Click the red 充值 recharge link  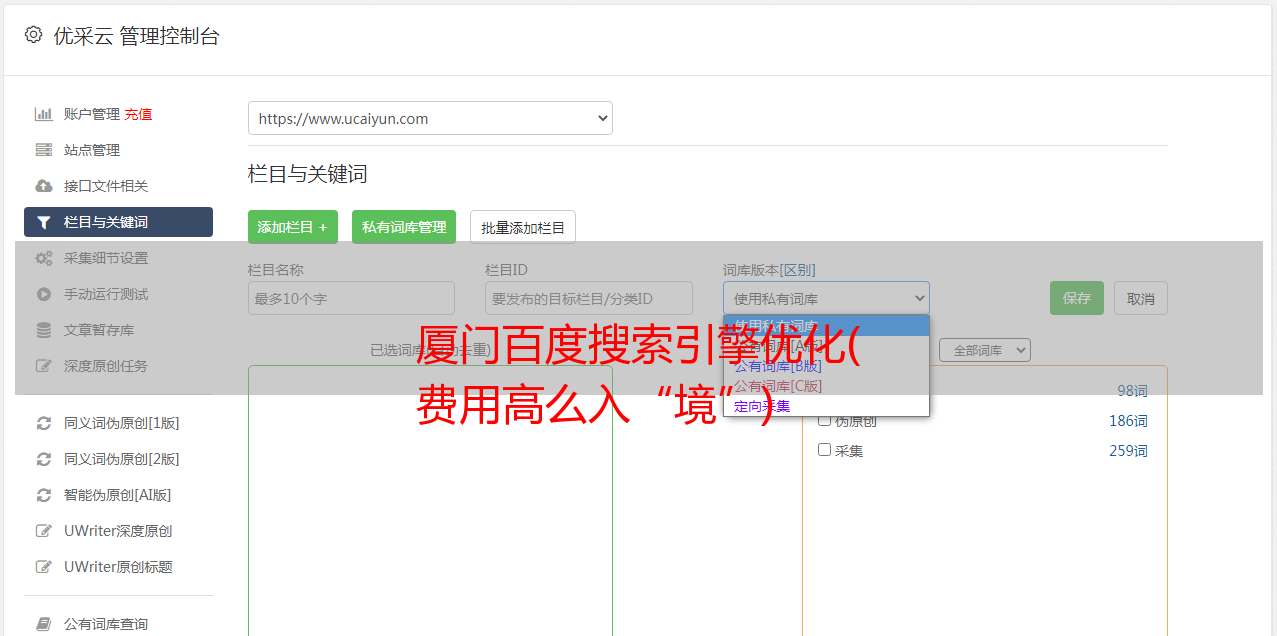(x=138, y=114)
